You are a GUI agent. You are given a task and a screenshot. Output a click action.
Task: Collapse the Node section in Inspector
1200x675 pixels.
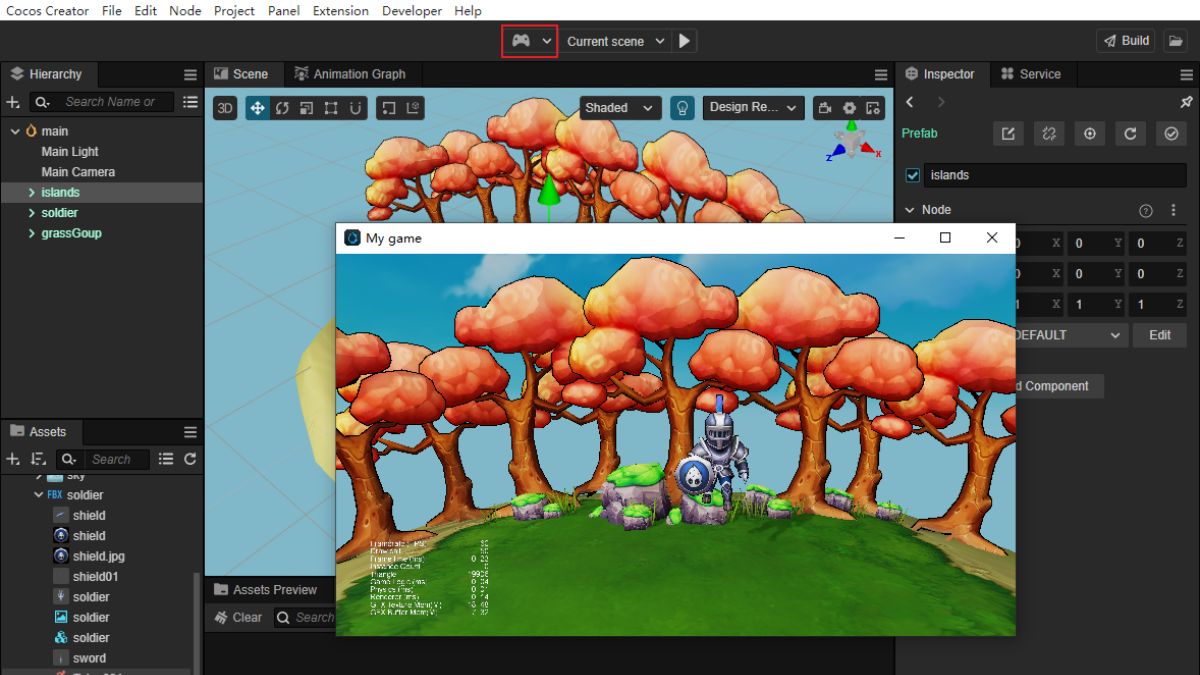(909, 210)
